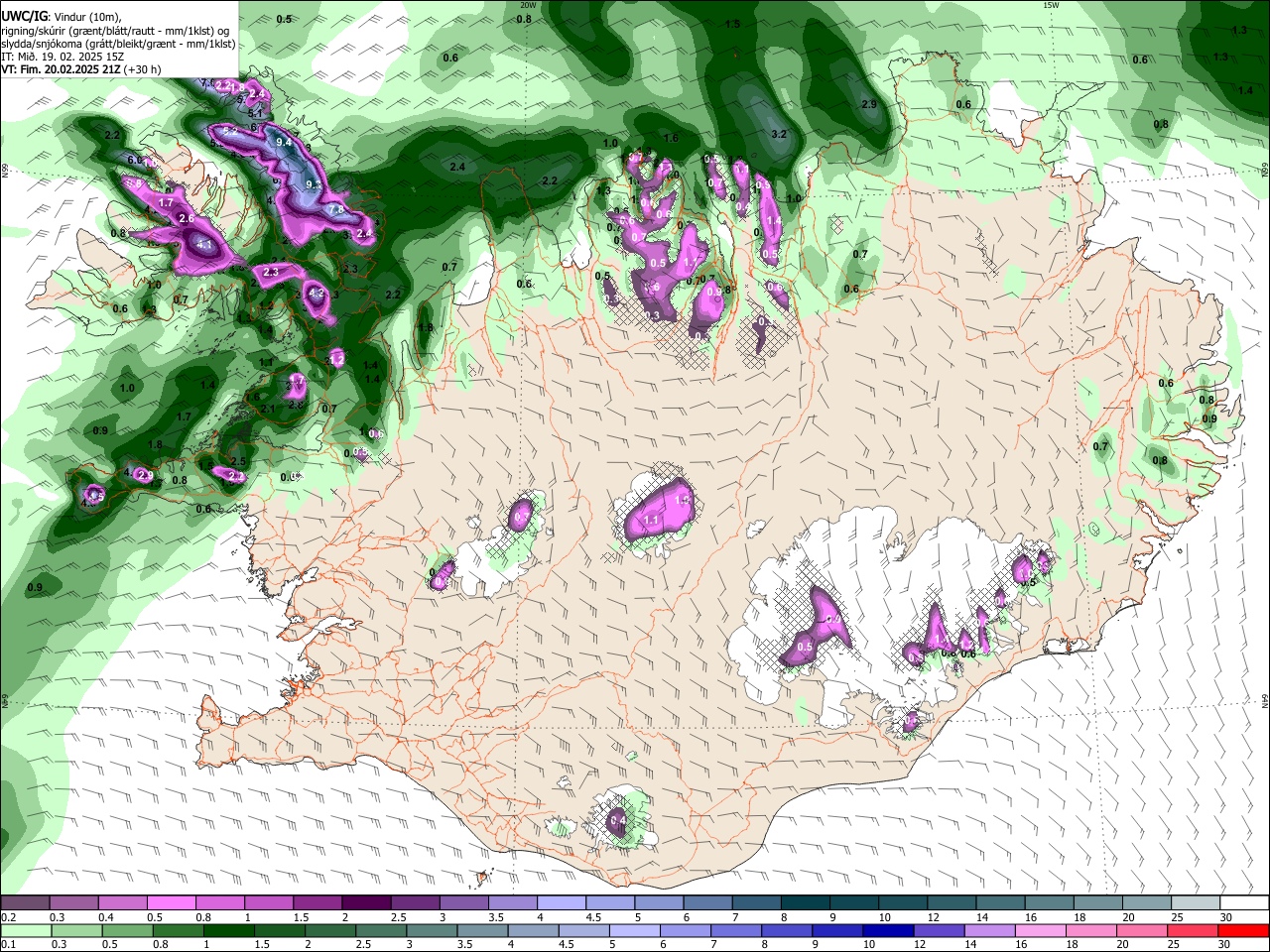The width and height of the screenshot is (1270, 952).
Task: Click the 2.4 value in the northern dark green band
Action: point(457,167)
